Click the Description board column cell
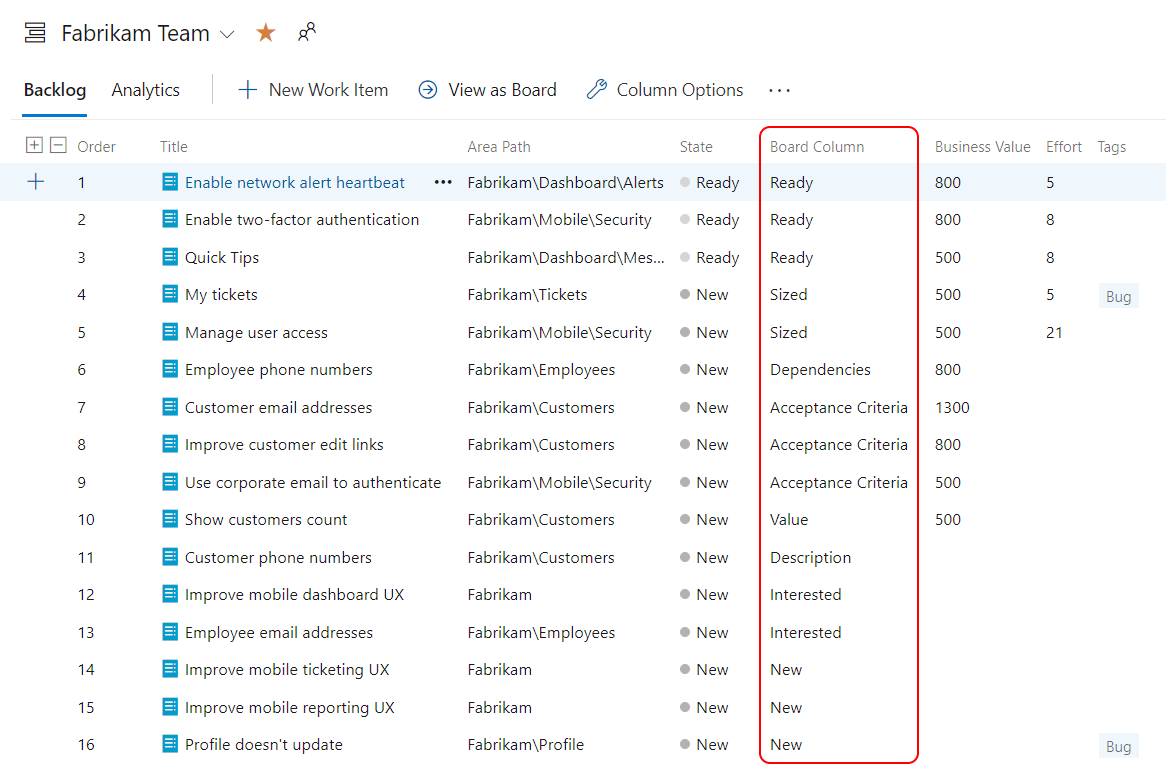The width and height of the screenshot is (1166, 772). pyautogui.click(x=811, y=558)
